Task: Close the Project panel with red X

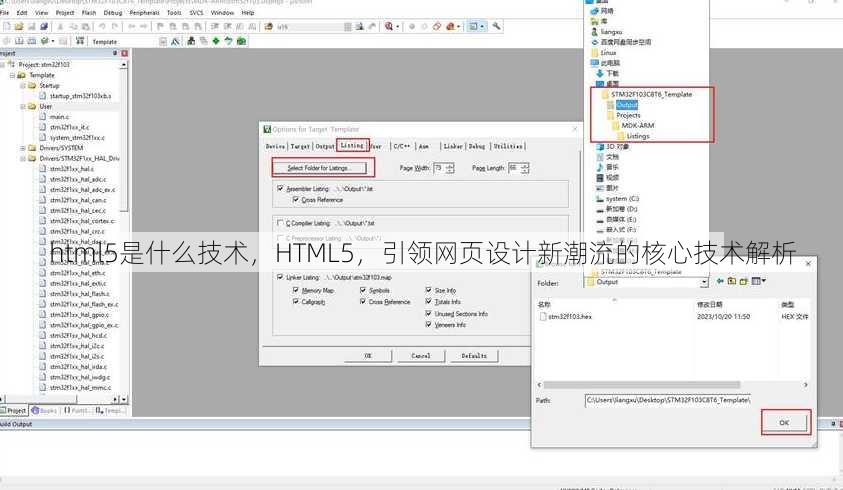Action: (124, 53)
